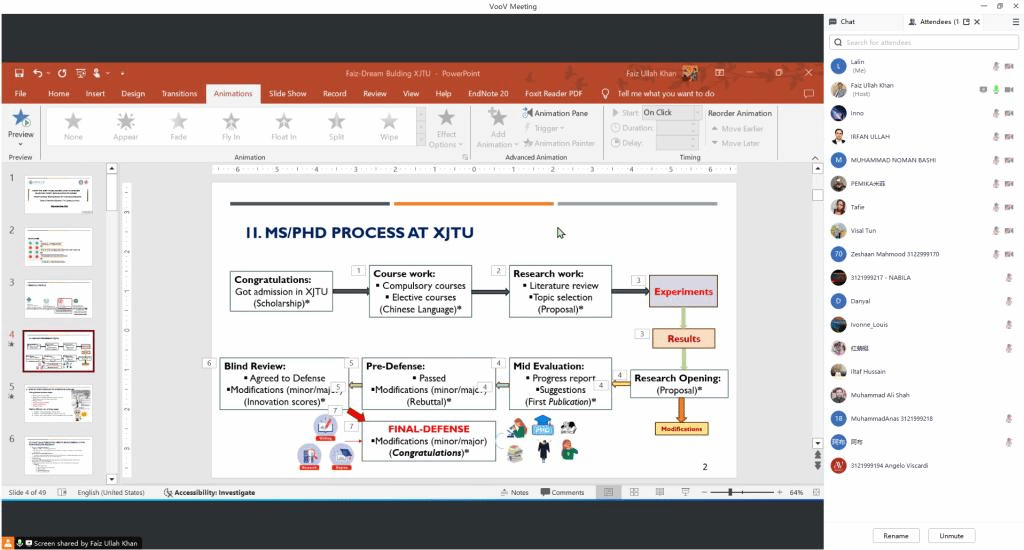Fit slide to current window icon
1024x550 pixels.
click(816, 493)
